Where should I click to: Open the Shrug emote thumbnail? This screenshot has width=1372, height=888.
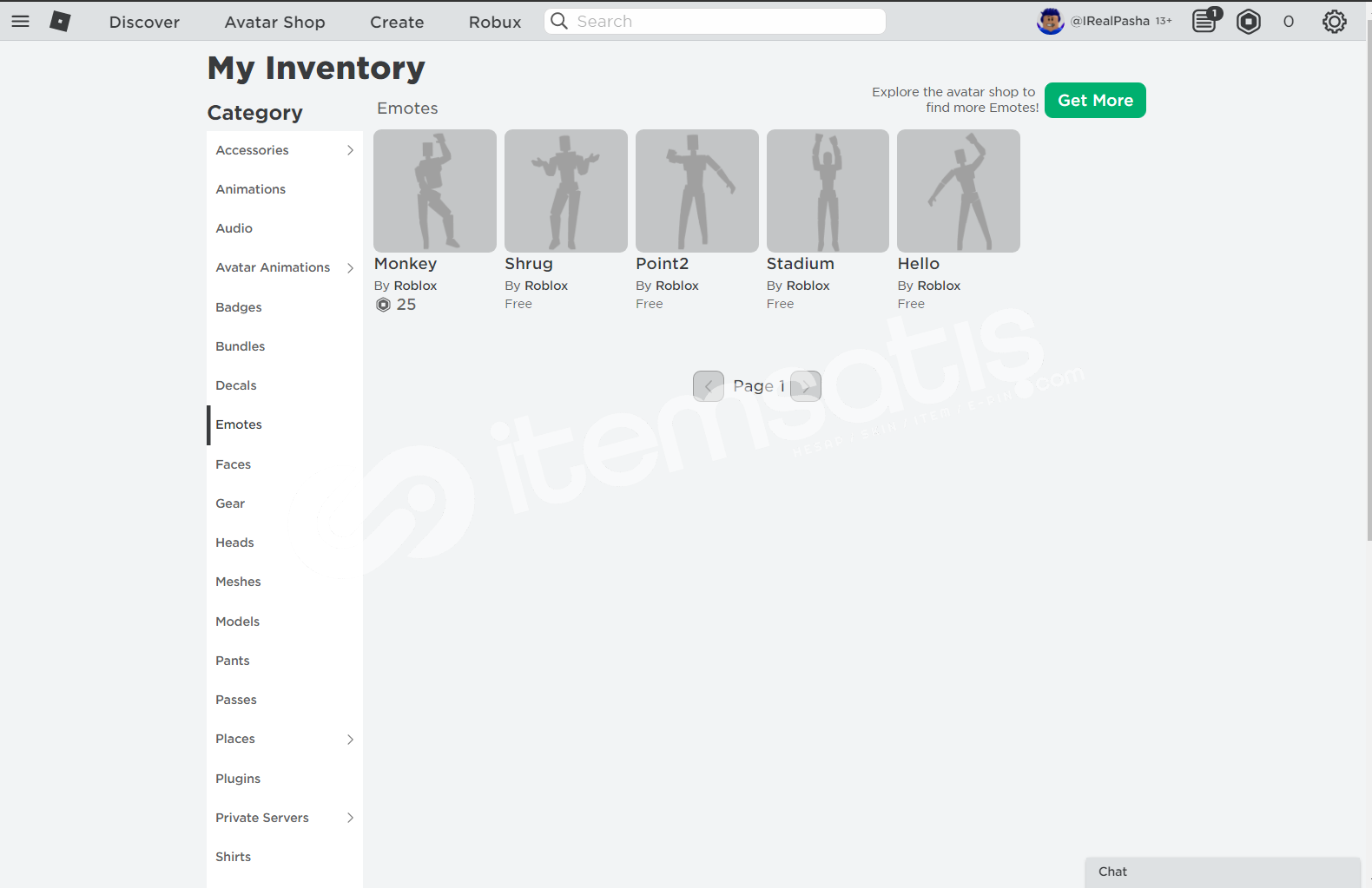[x=566, y=191]
